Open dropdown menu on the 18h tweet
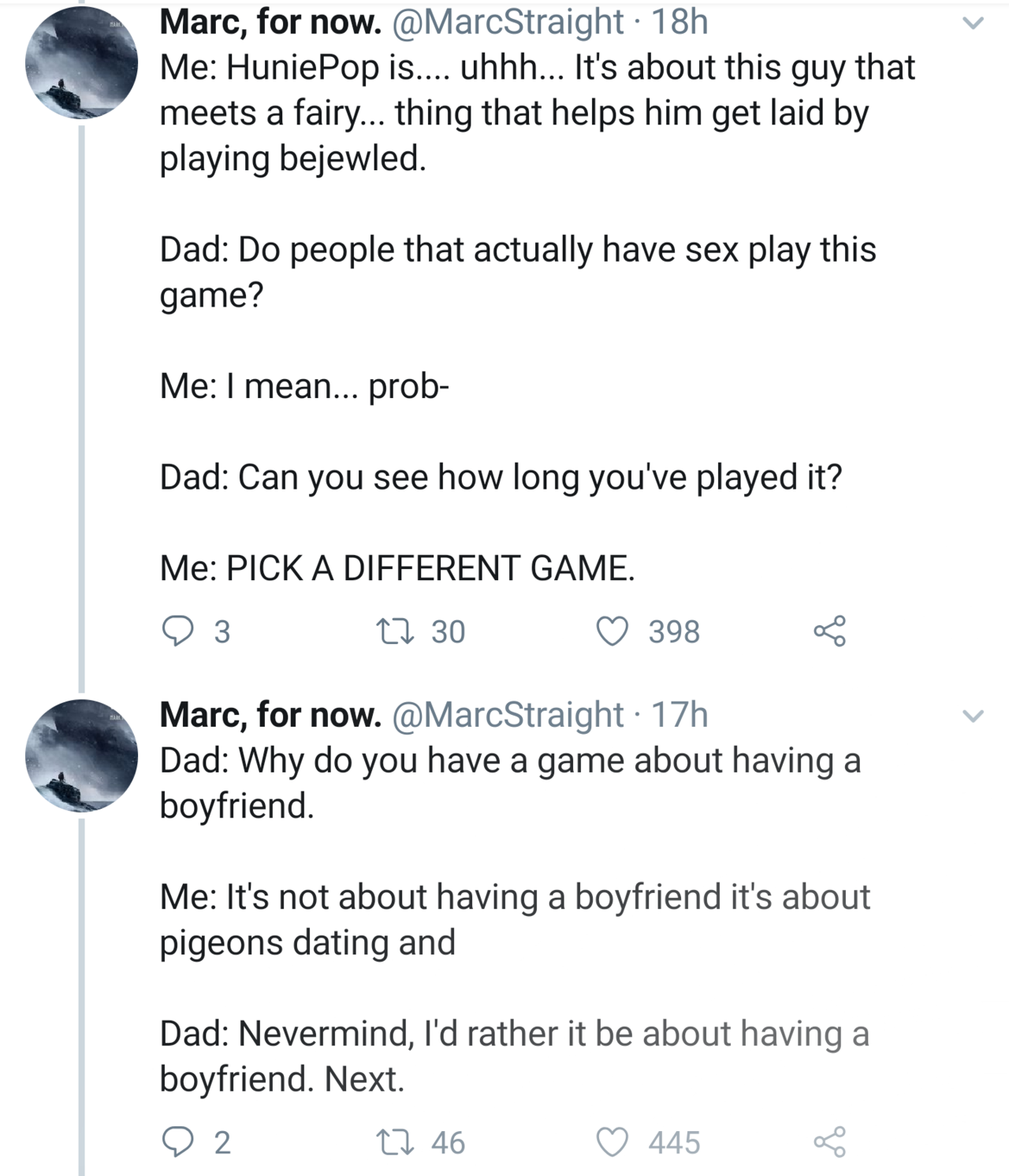 tap(974, 24)
